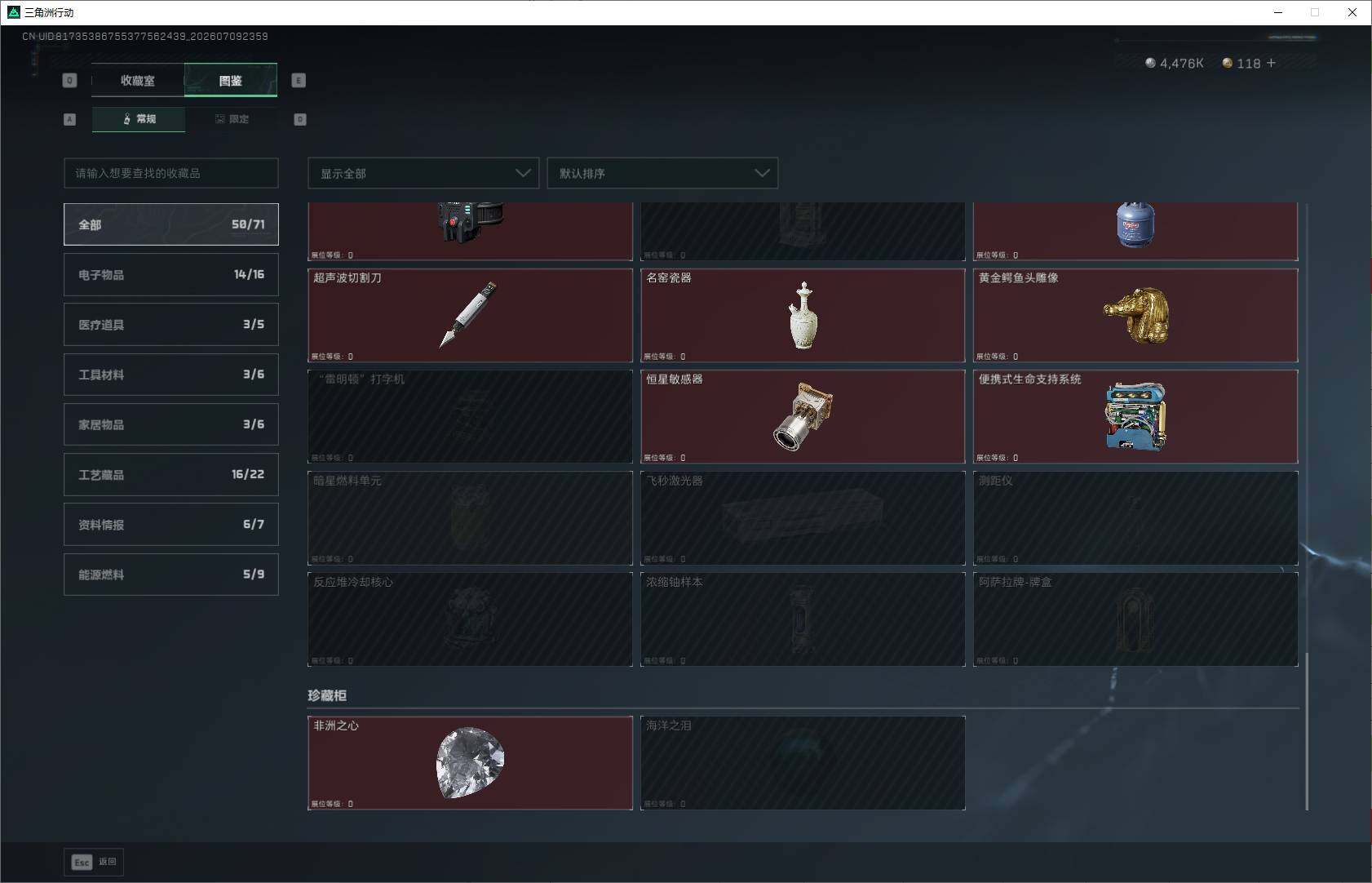The height and width of the screenshot is (883, 1372).
Task: Click the plus icon beside 118 currency
Action: (1271, 63)
